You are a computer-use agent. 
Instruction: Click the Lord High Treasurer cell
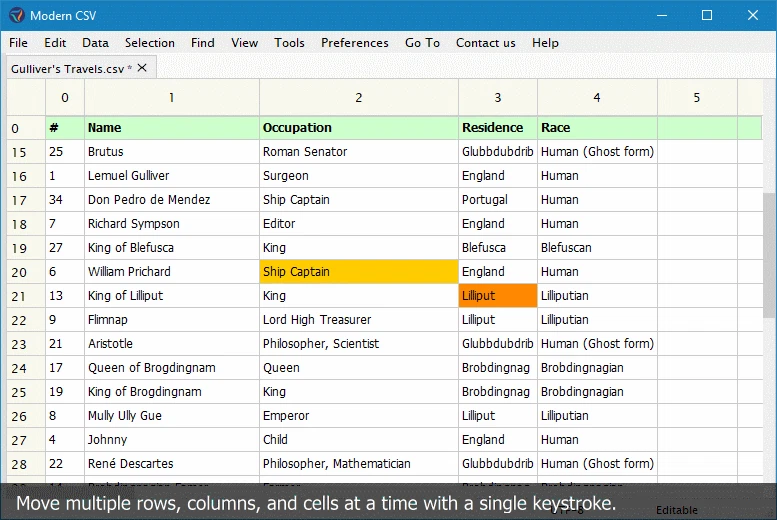[359, 320]
